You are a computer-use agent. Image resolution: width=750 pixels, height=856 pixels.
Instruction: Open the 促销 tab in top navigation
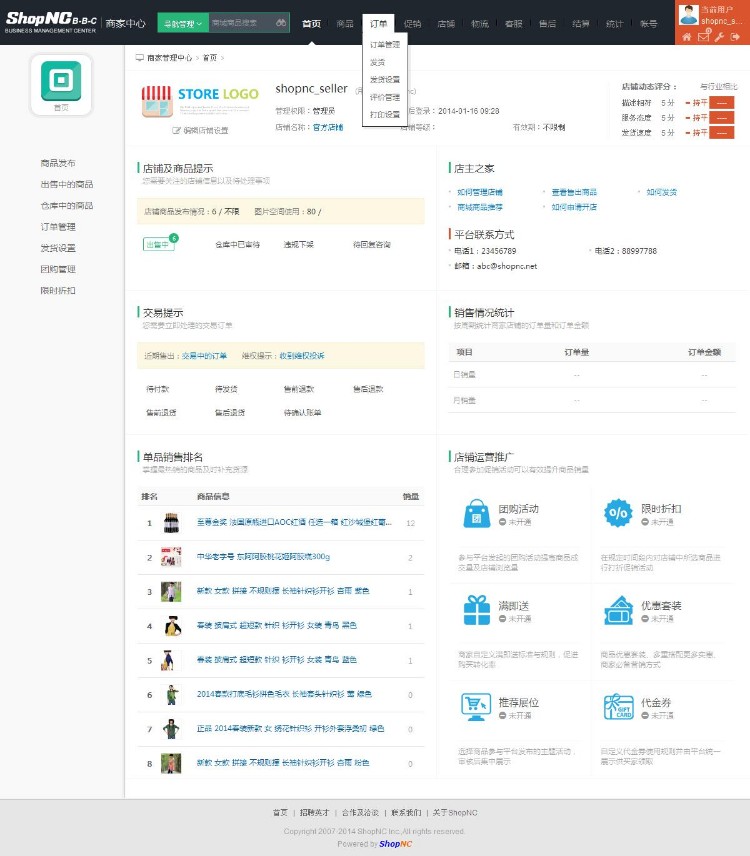click(412, 23)
